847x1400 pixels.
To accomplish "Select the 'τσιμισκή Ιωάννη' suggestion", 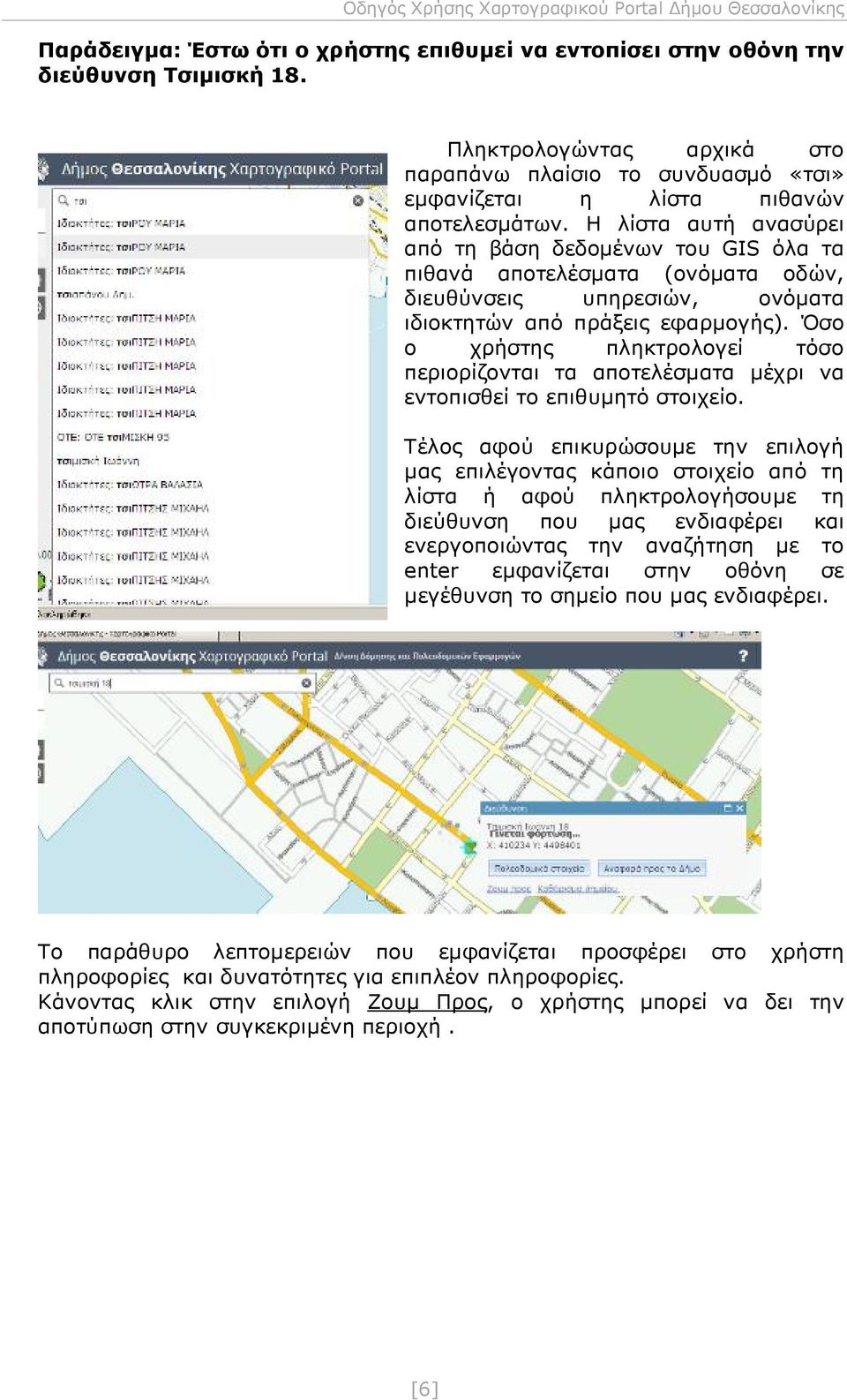I will click(98, 462).
